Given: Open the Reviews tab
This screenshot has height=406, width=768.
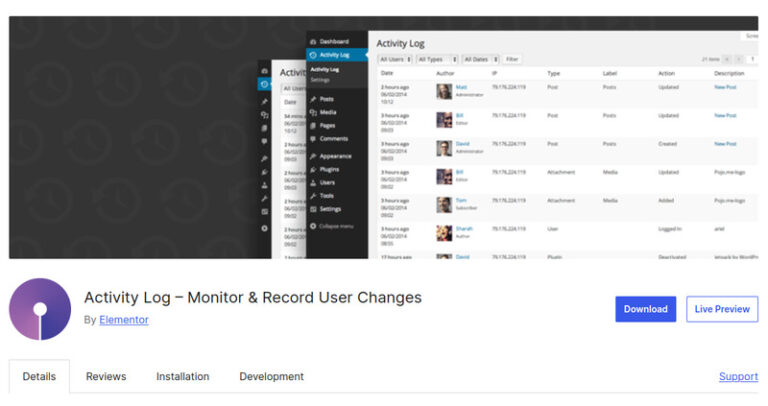Looking at the screenshot, I should [x=106, y=376].
